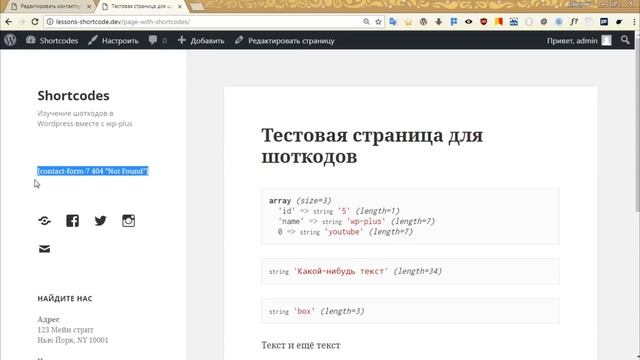This screenshot has width=640, height=360.
Task: Open the Facebook social link
Action: click(73, 221)
